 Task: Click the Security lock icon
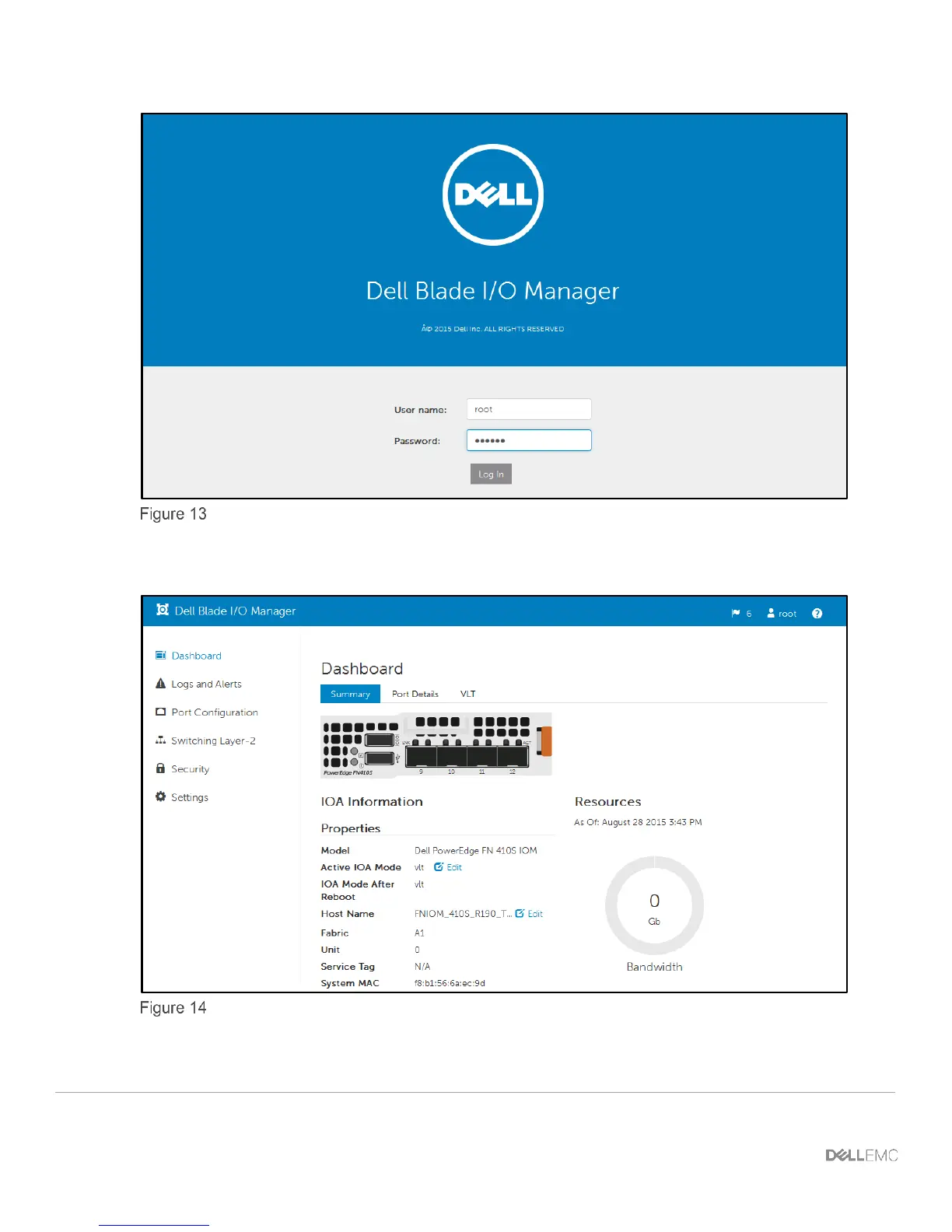160,768
